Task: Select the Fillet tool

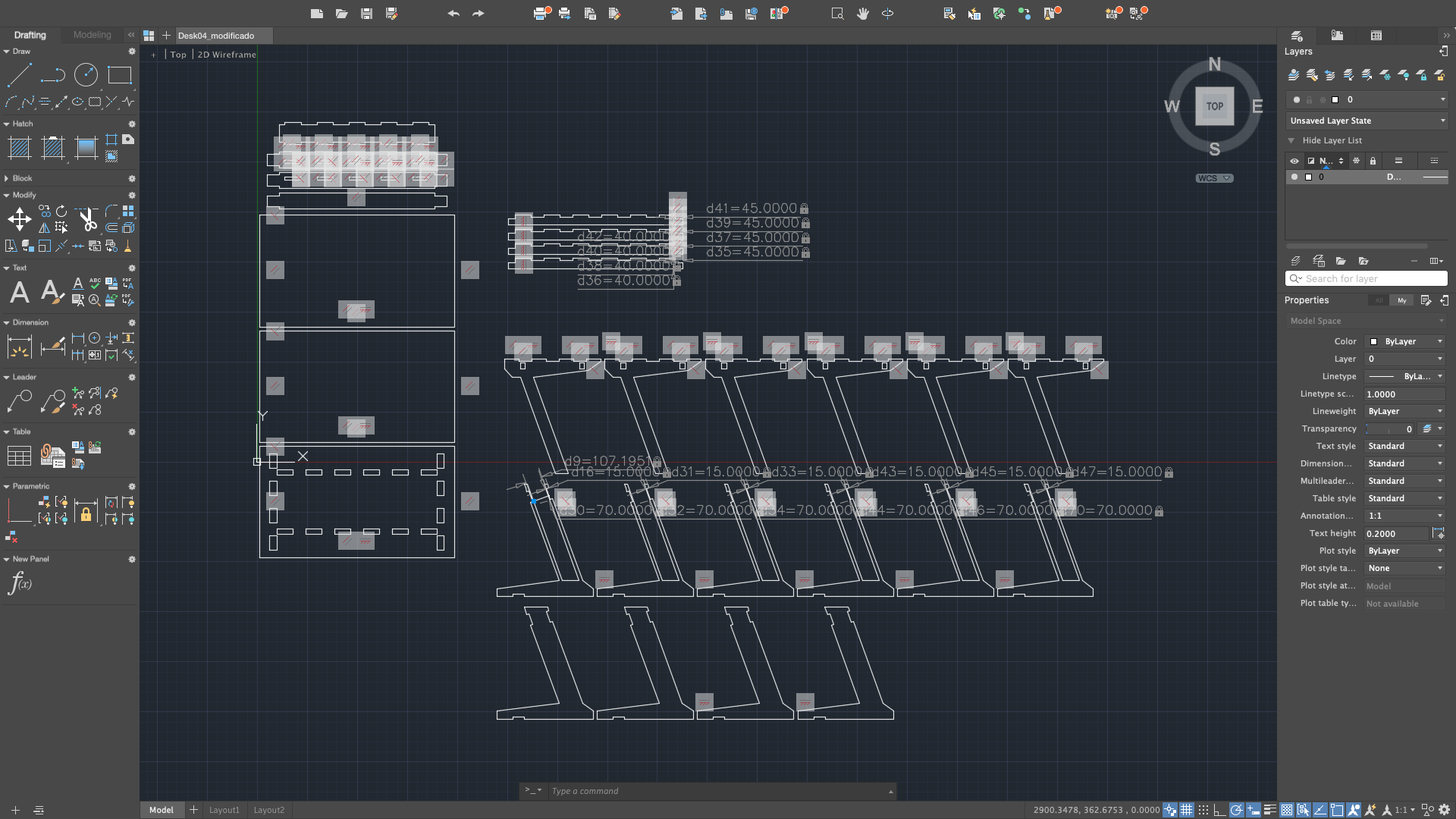Action: click(x=111, y=211)
